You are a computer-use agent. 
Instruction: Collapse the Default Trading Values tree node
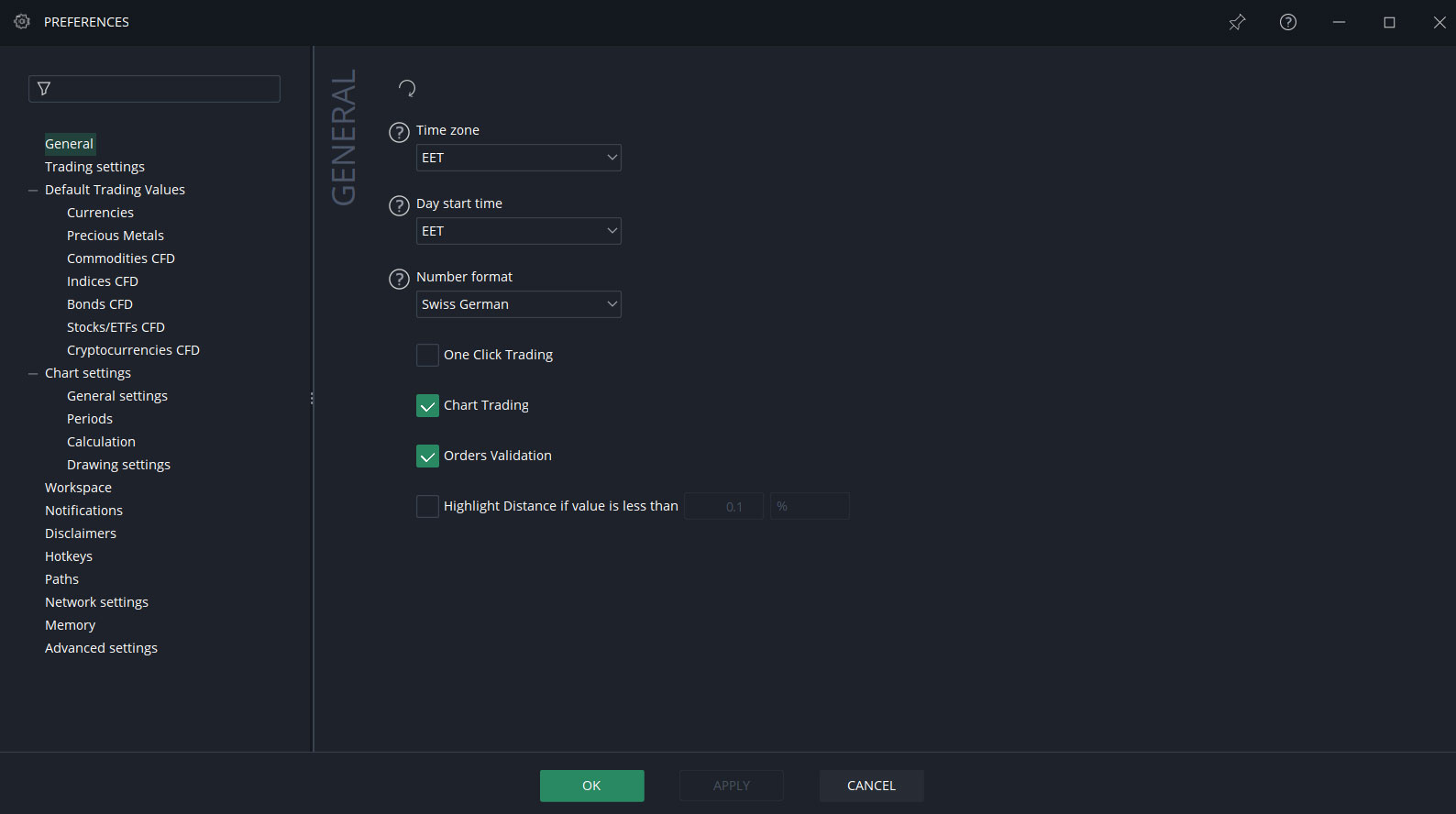click(x=33, y=191)
